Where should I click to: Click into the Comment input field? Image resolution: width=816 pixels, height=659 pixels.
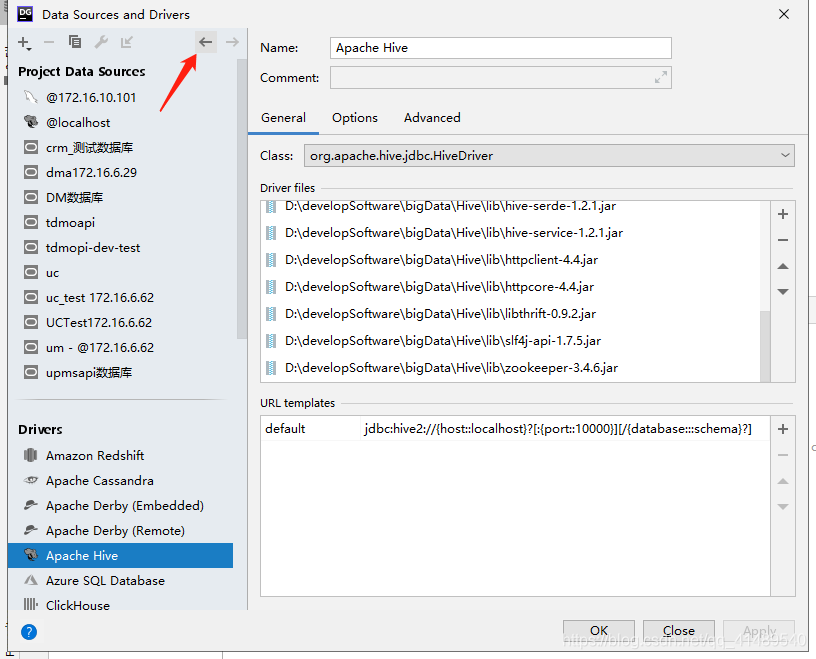[501, 78]
